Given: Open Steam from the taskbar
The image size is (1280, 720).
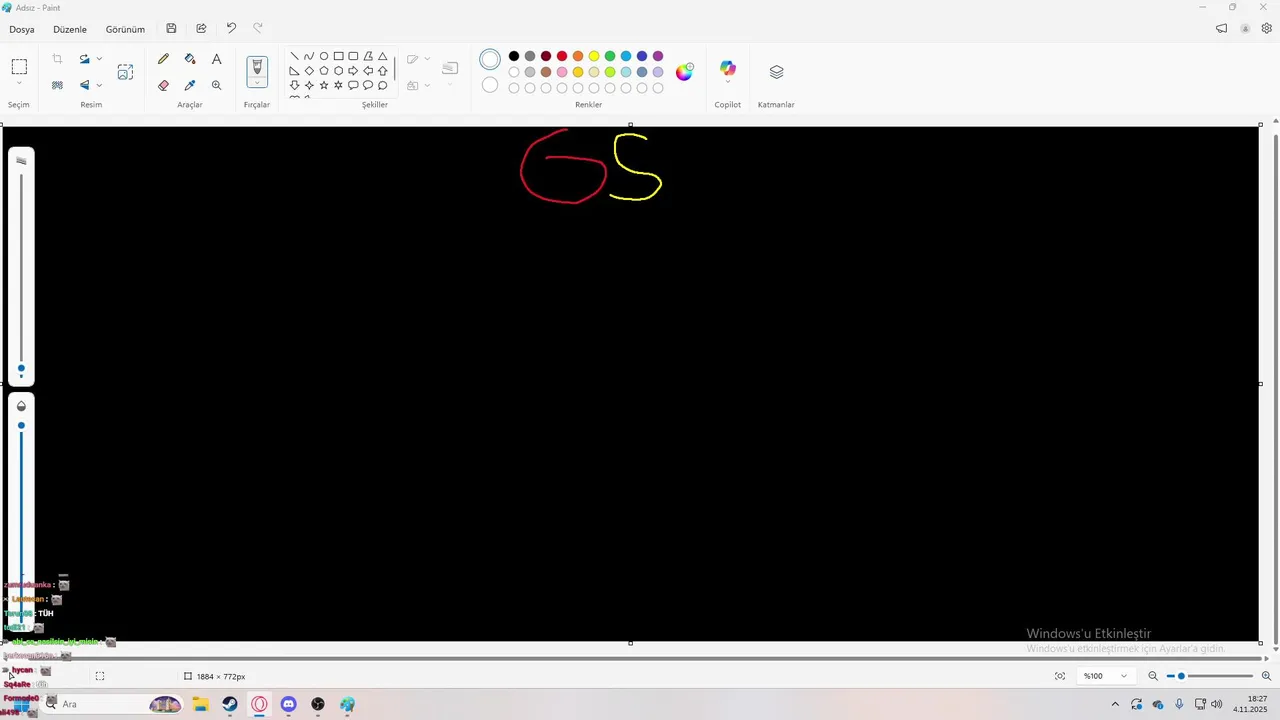Looking at the screenshot, I should [x=230, y=704].
